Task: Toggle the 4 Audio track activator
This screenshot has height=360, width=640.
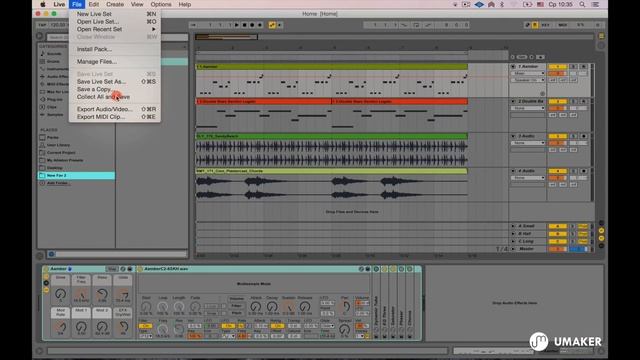Action: point(558,171)
